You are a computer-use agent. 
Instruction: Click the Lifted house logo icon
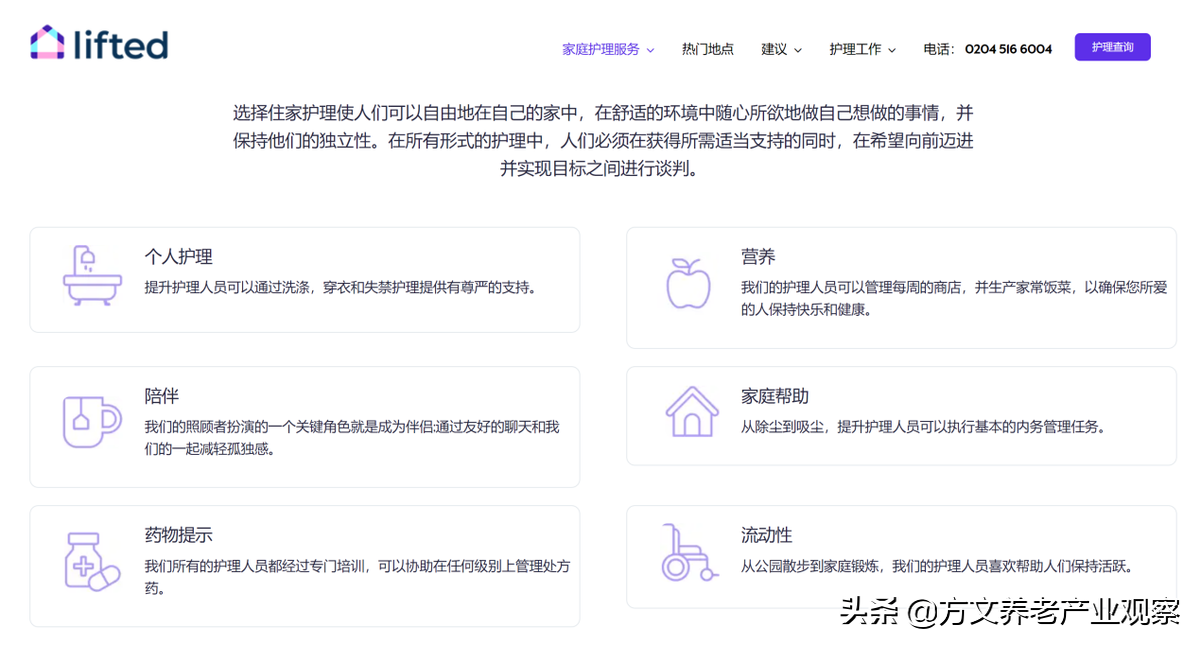[x=45, y=44]
